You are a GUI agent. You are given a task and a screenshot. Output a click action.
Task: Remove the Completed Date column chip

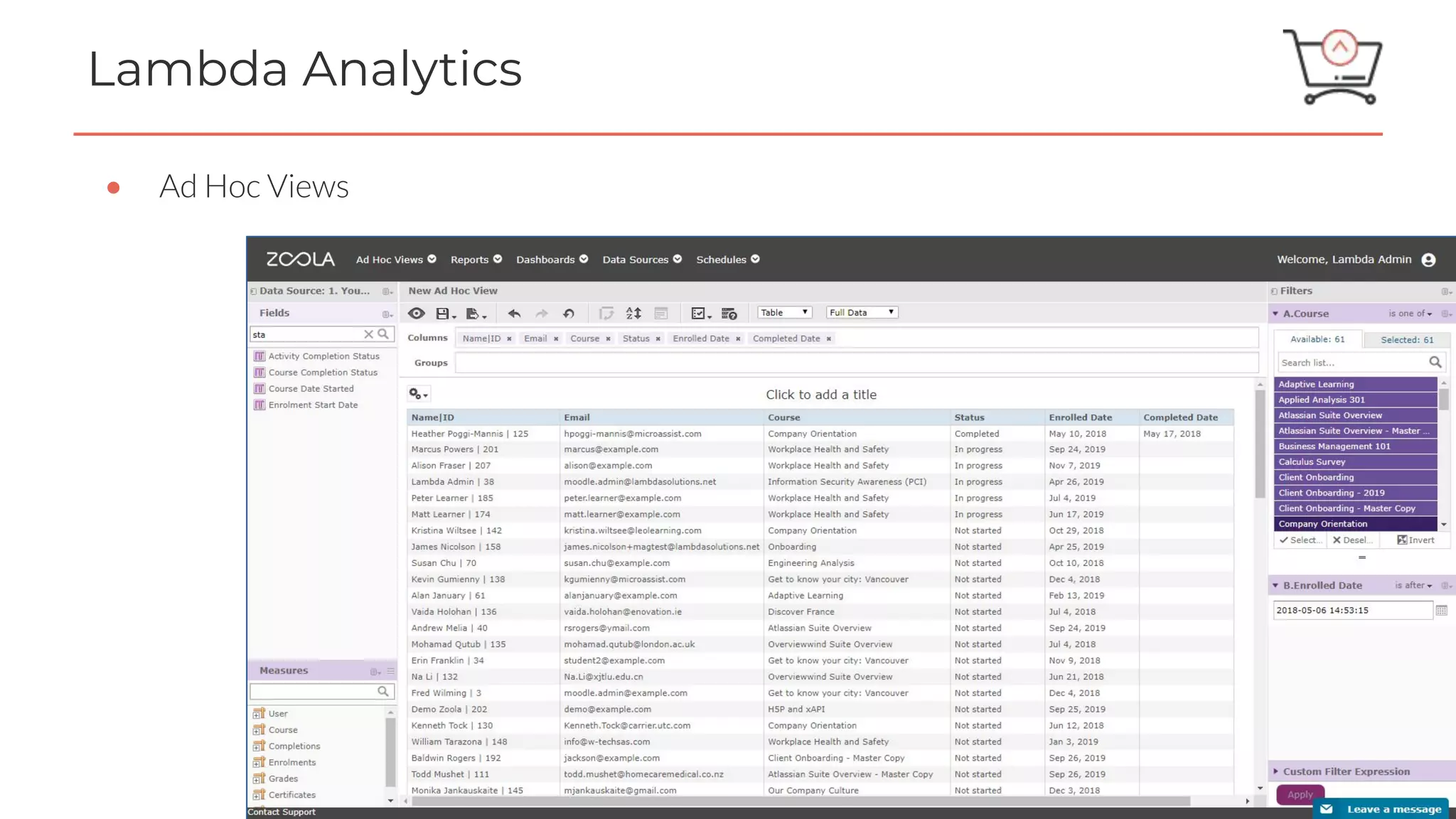829,339
